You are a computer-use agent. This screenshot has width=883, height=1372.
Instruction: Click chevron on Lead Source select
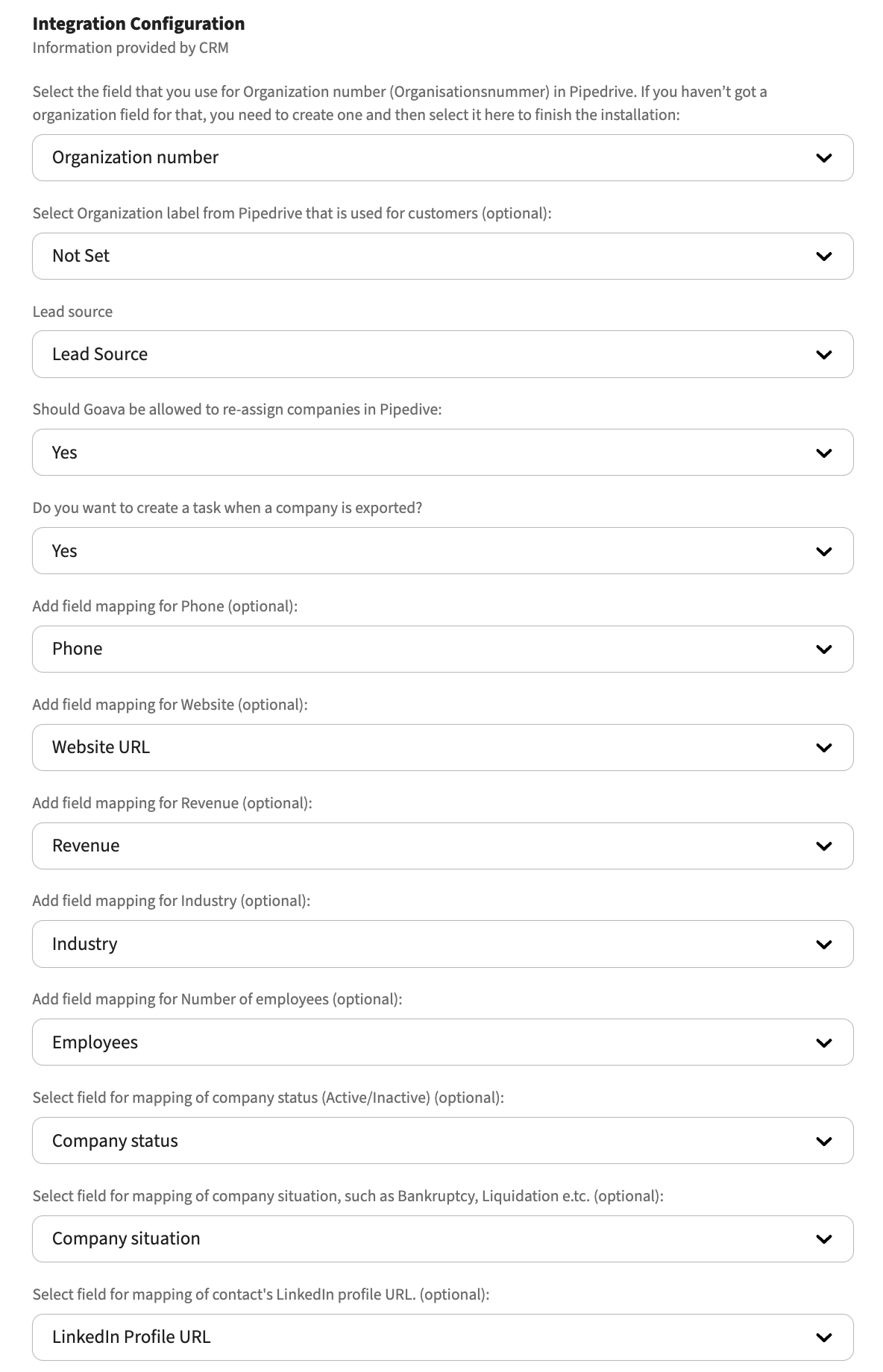pyautogui.click(x=824, y=354)
